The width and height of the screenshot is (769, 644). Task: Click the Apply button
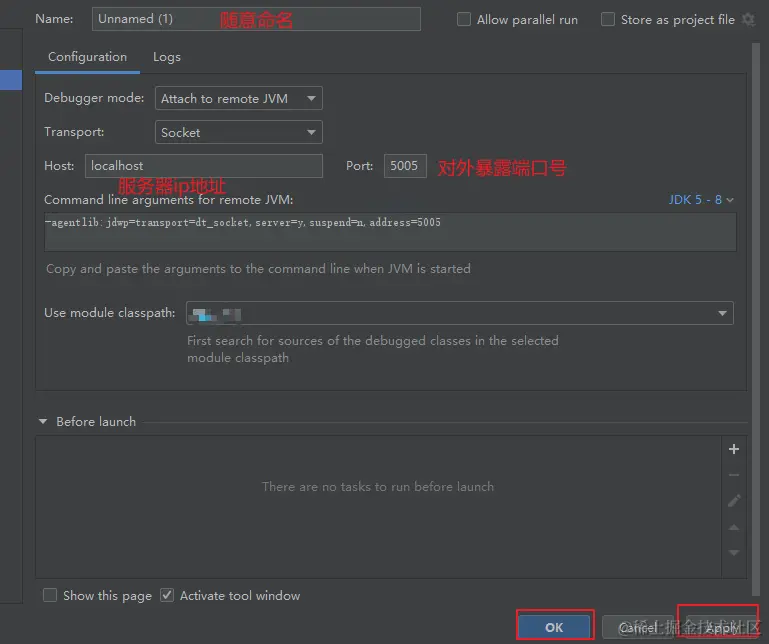click(x=721, y=627)
